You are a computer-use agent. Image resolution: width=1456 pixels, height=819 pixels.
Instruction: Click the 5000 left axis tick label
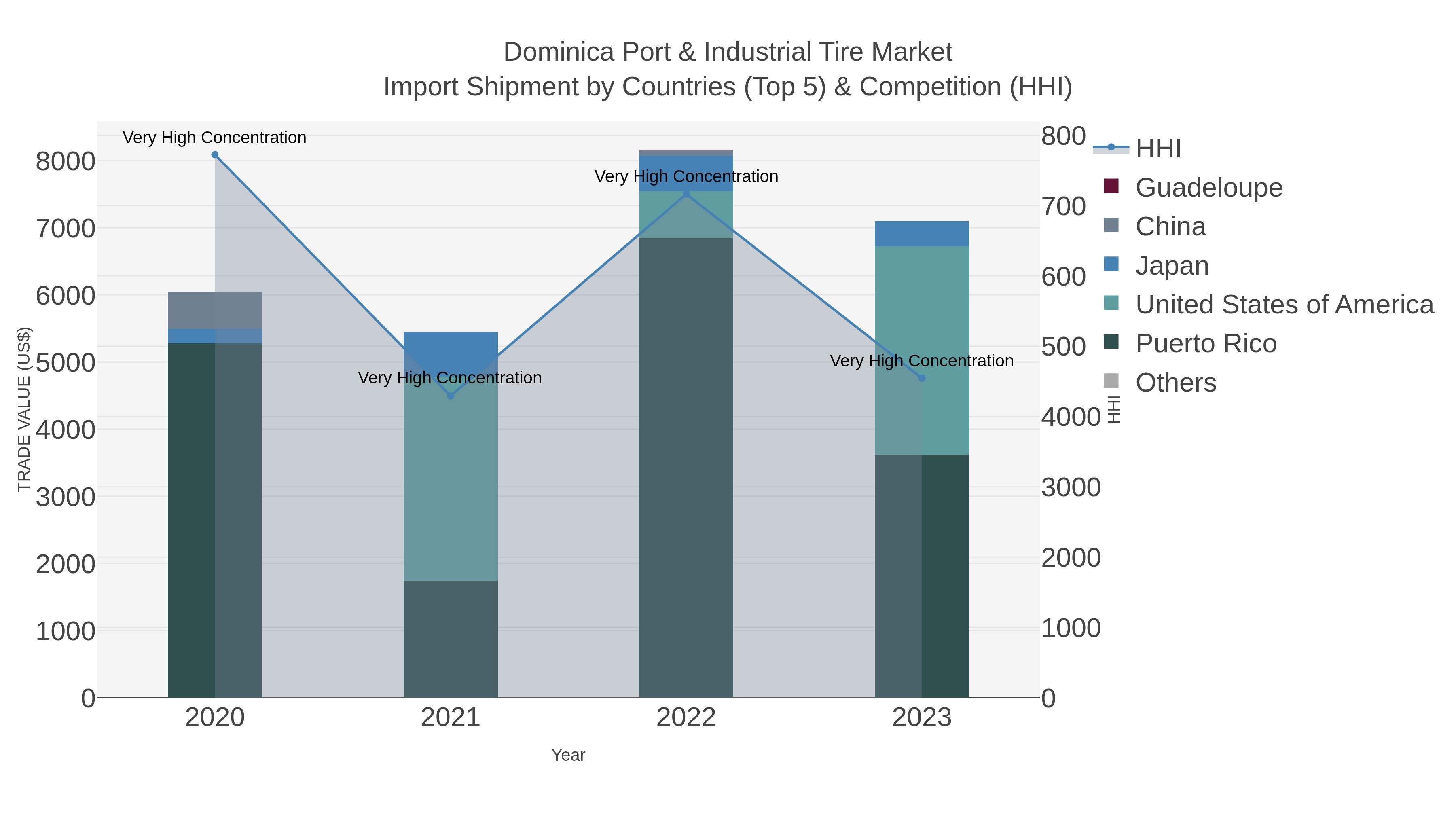click(x=66, y=363)
